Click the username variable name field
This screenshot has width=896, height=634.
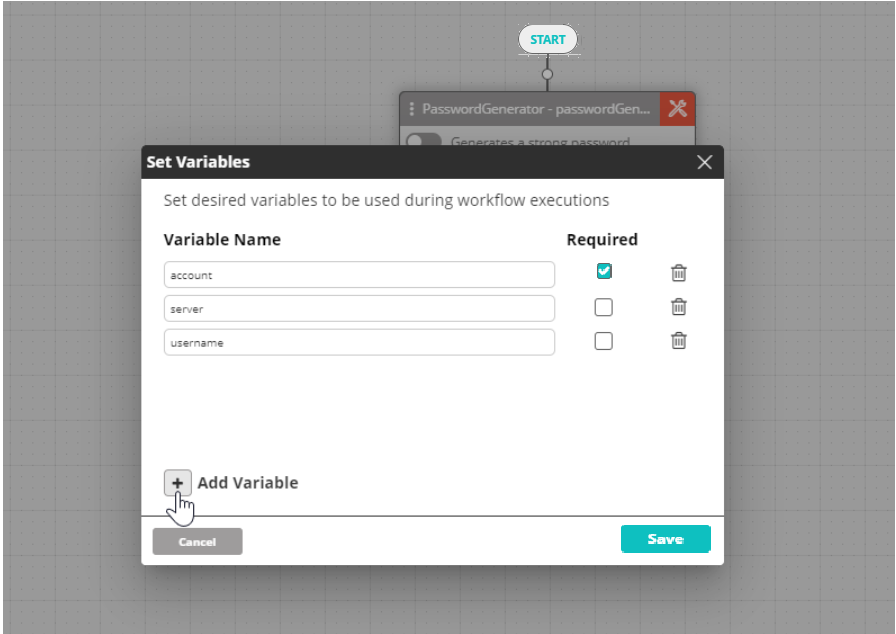(x=359, y=342)
